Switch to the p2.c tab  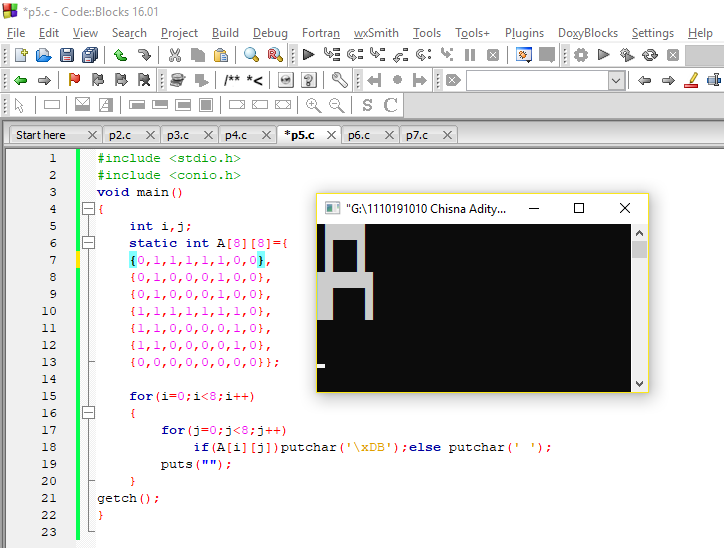pos(120,135)
